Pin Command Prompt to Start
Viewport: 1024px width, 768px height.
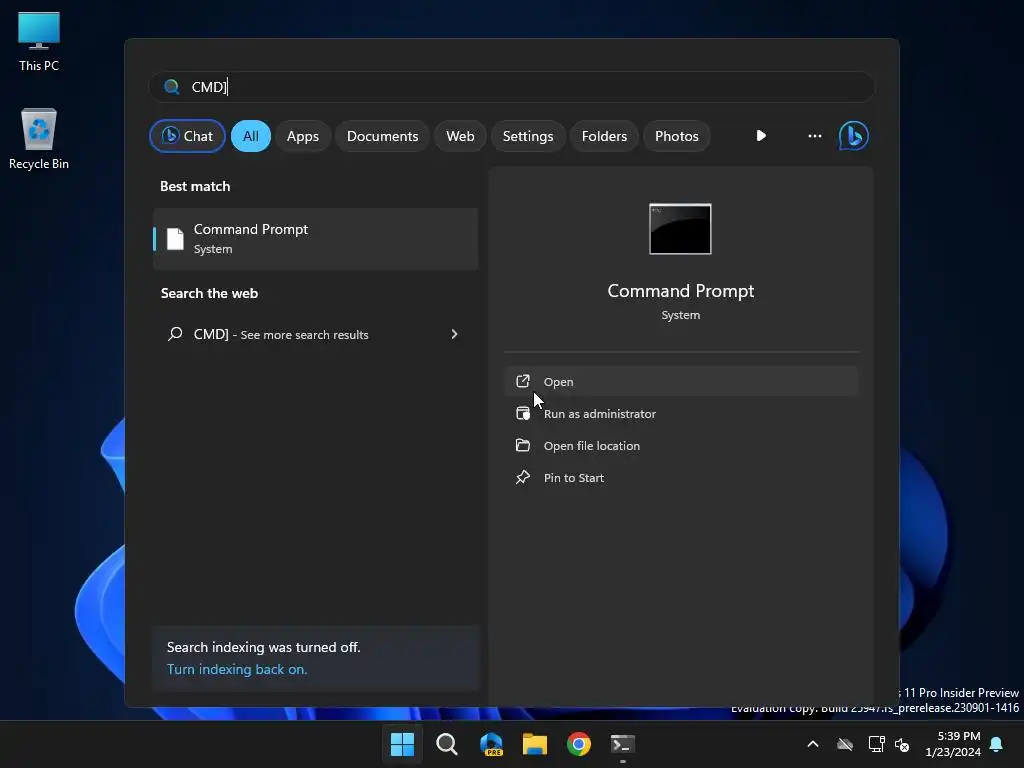click(680, 477)
